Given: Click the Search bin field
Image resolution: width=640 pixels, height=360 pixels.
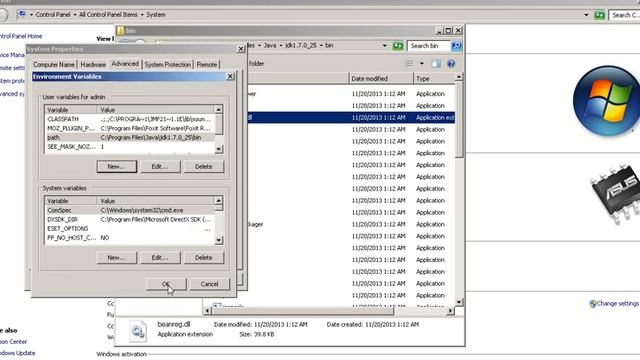Looking at the screenshot, I should [x=428, y=46].
